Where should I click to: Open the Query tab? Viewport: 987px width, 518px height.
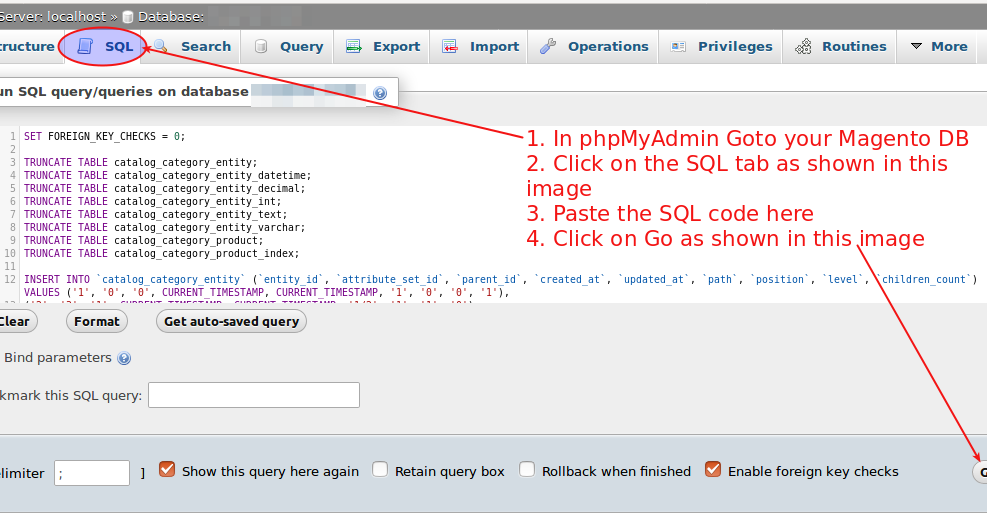click(288, 47)
